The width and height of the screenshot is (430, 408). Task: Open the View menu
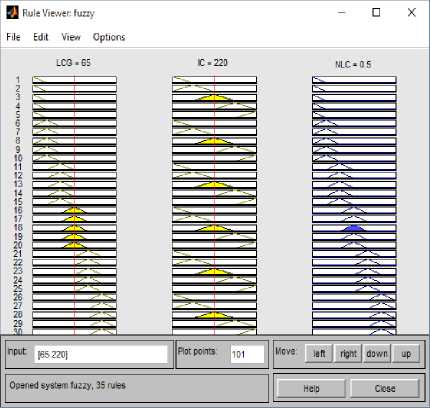click(x=71, y=37)
